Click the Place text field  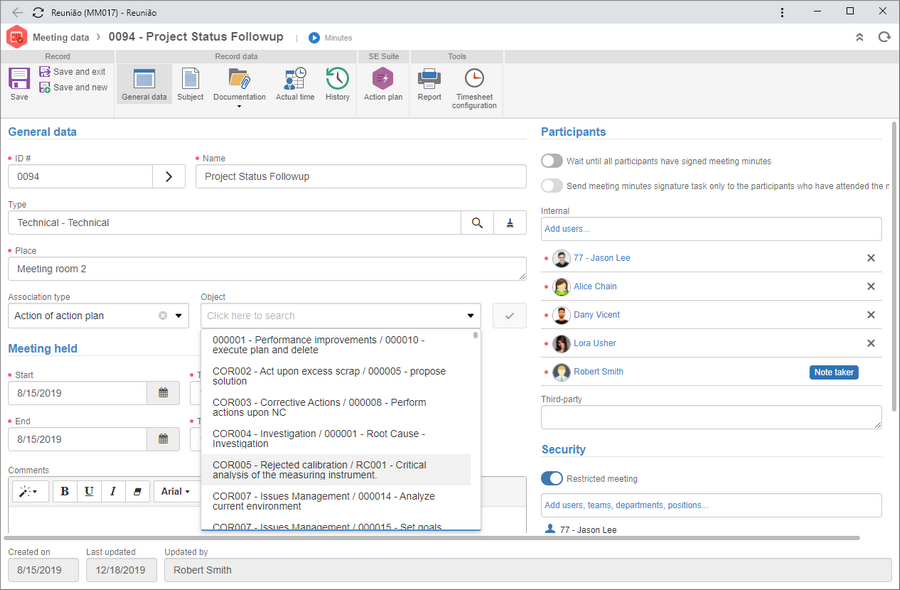tap(267, 269)
